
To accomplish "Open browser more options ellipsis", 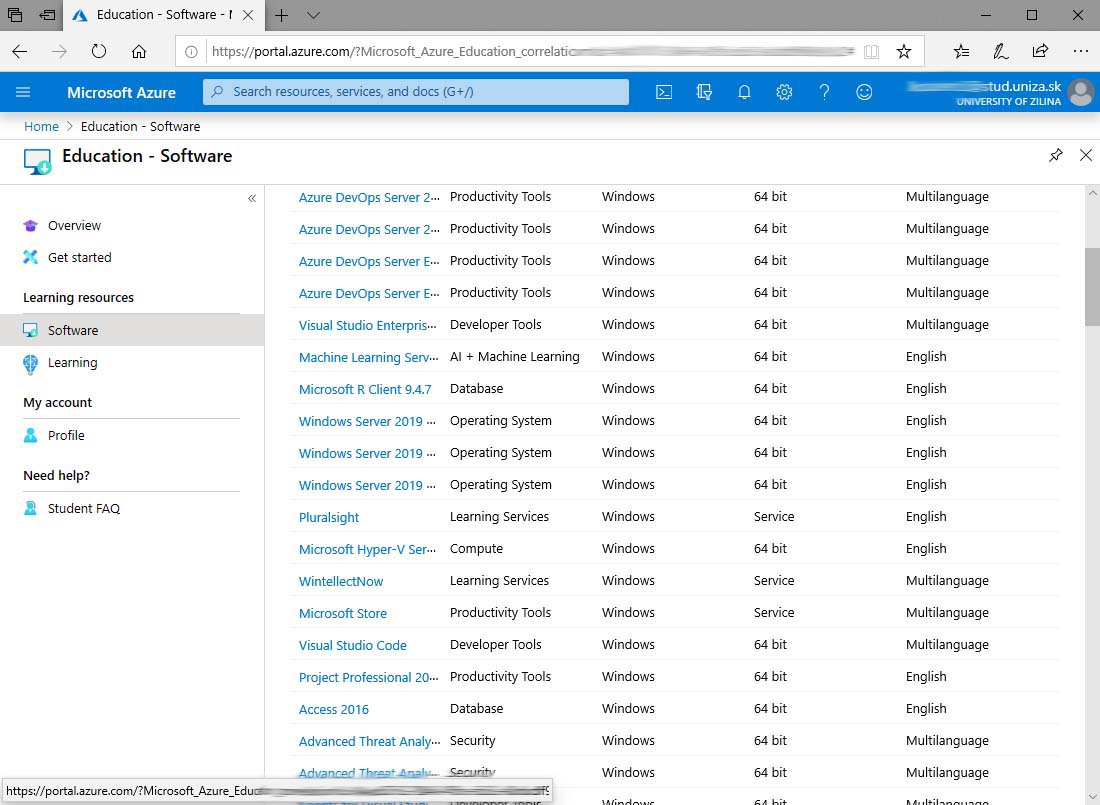I will tap(1080, 51).
